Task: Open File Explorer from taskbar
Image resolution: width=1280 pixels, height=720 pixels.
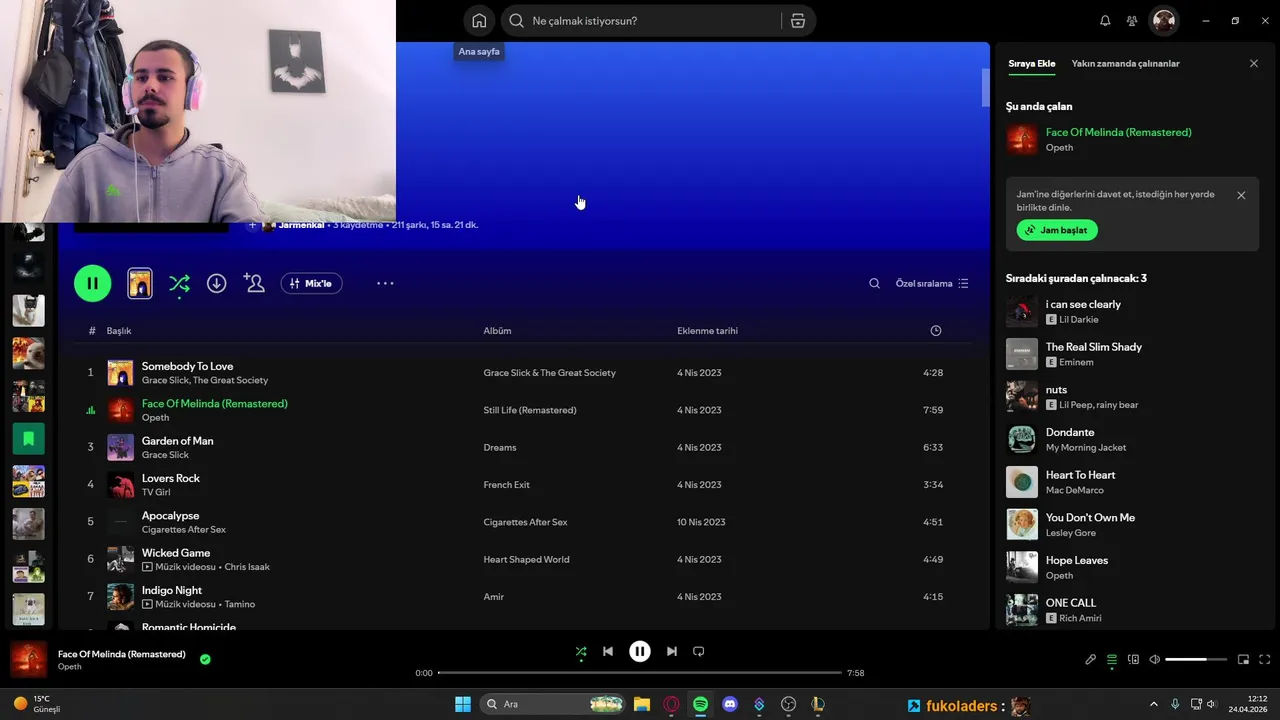Action: tap(642, 704)
